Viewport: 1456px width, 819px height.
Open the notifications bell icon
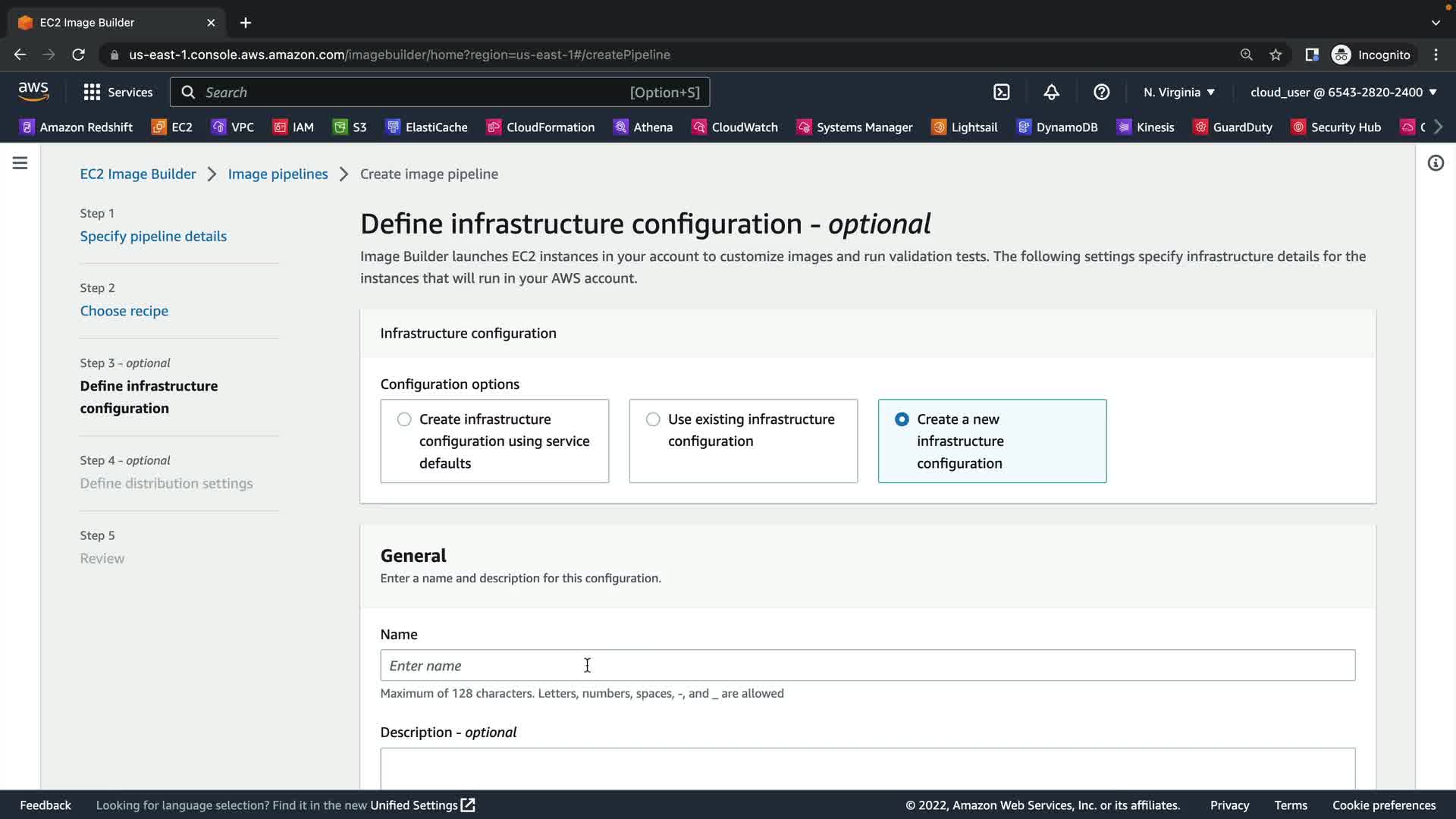(x=1051, y=93)
